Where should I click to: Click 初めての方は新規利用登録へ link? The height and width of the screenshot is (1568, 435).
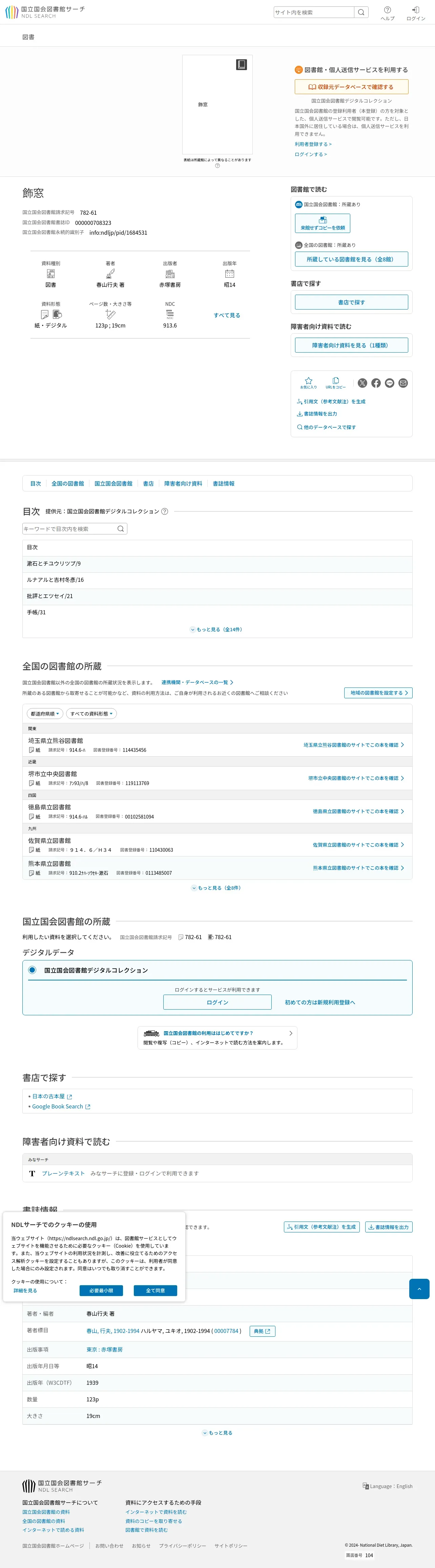click(x=320, y=1002)
